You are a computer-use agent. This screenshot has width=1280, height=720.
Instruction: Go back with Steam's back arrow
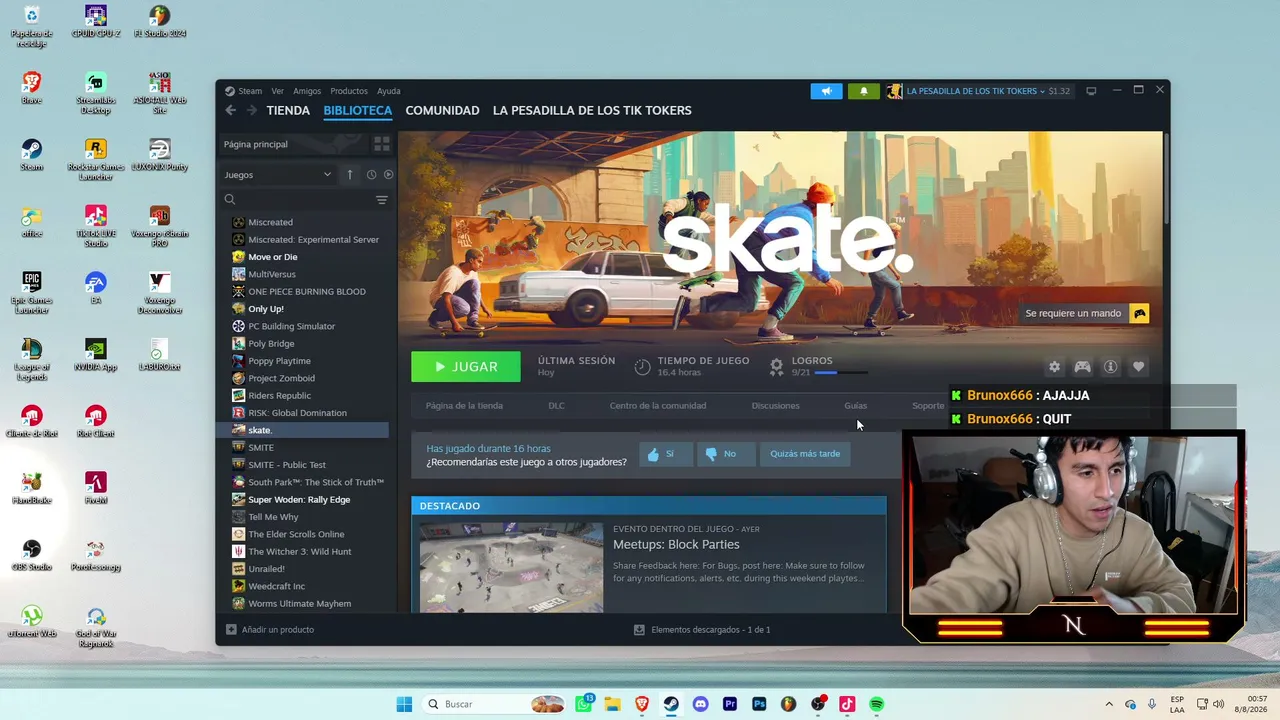tap(231, 110)
